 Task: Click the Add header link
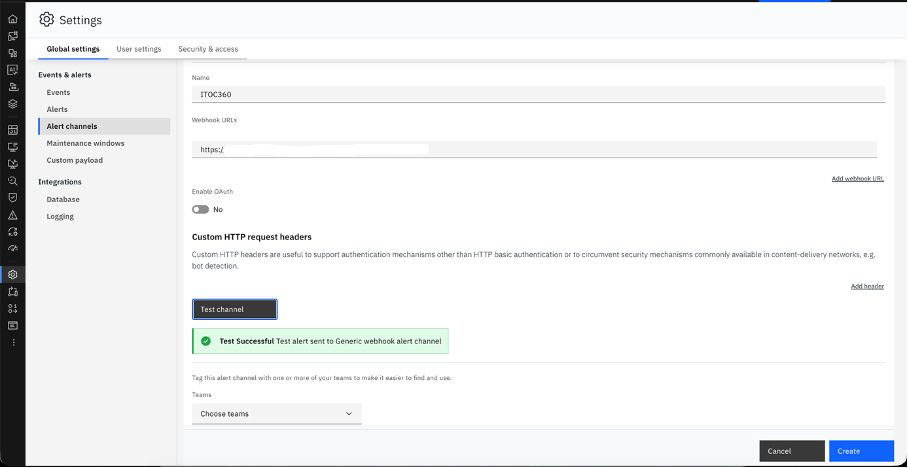(x=867, y=286)
